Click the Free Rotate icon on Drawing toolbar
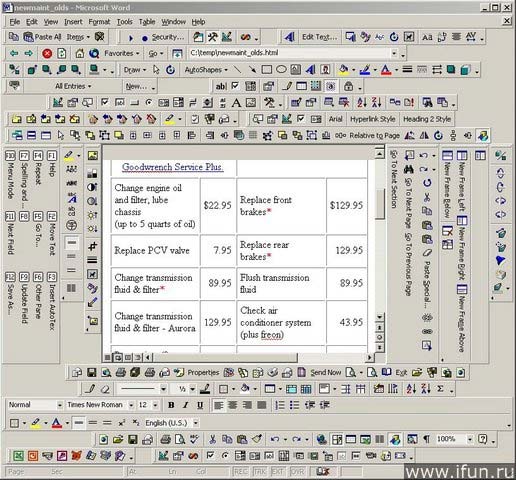Image resolution: width=516 pixels, height=480 pixels. click(171, 70)
